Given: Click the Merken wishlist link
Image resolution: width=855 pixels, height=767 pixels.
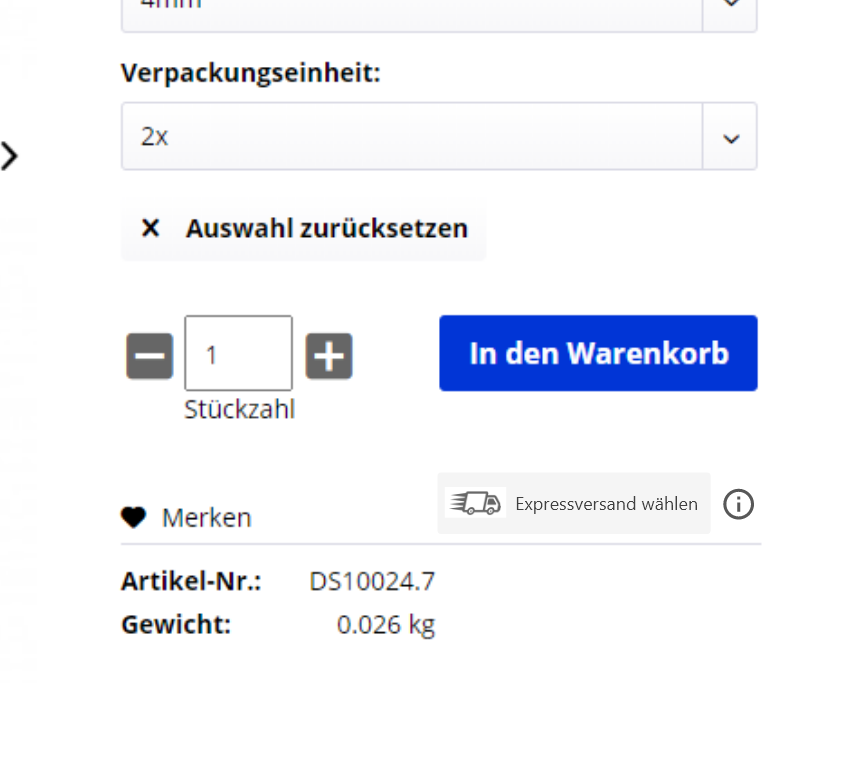Looking at the screenshot, I should (207, 518).
